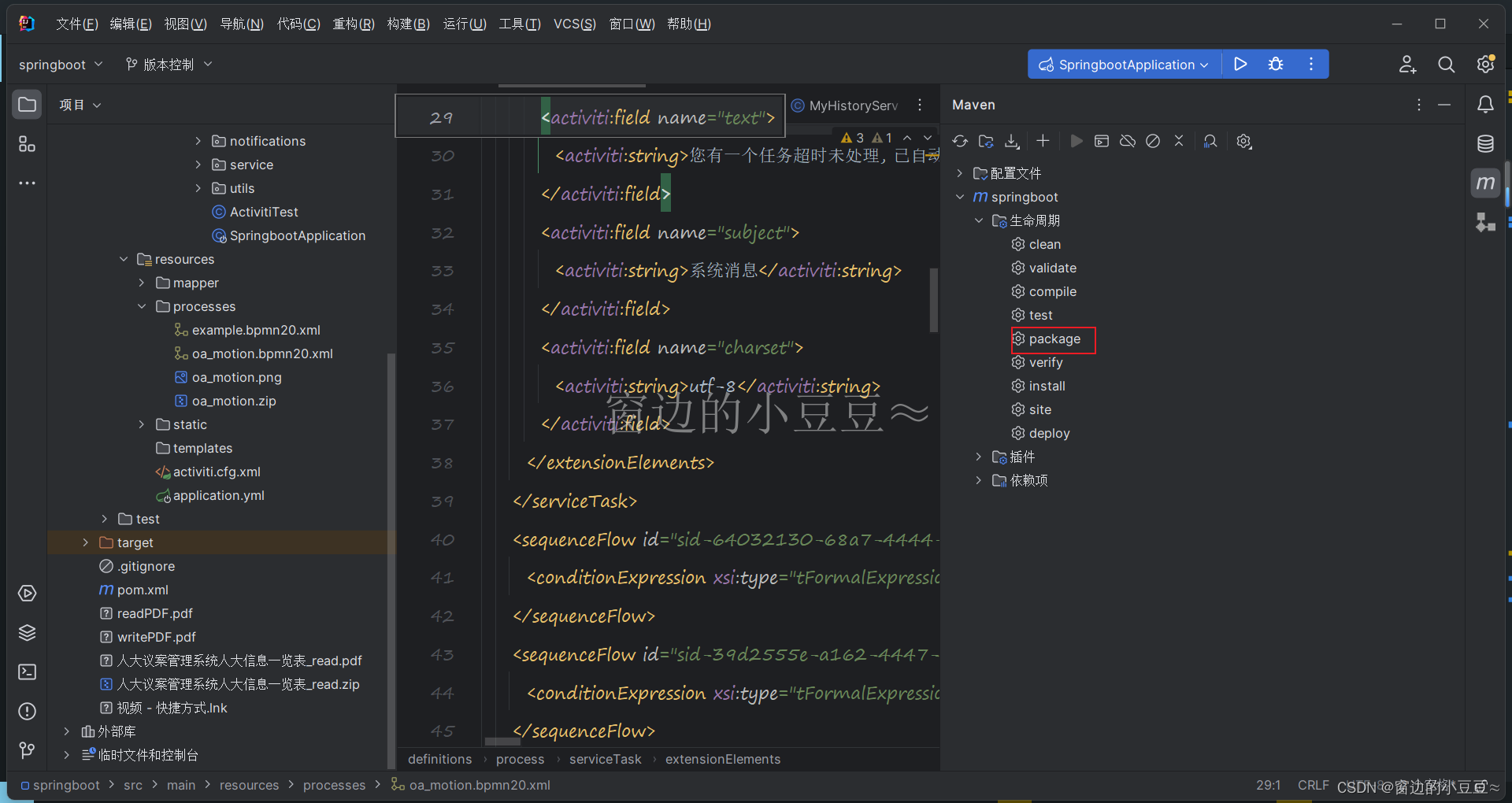Image resolution: width=1512 pixels, height=803 pixels.
Task: Toggle Maven offline mode
Action: (1128, 141)
